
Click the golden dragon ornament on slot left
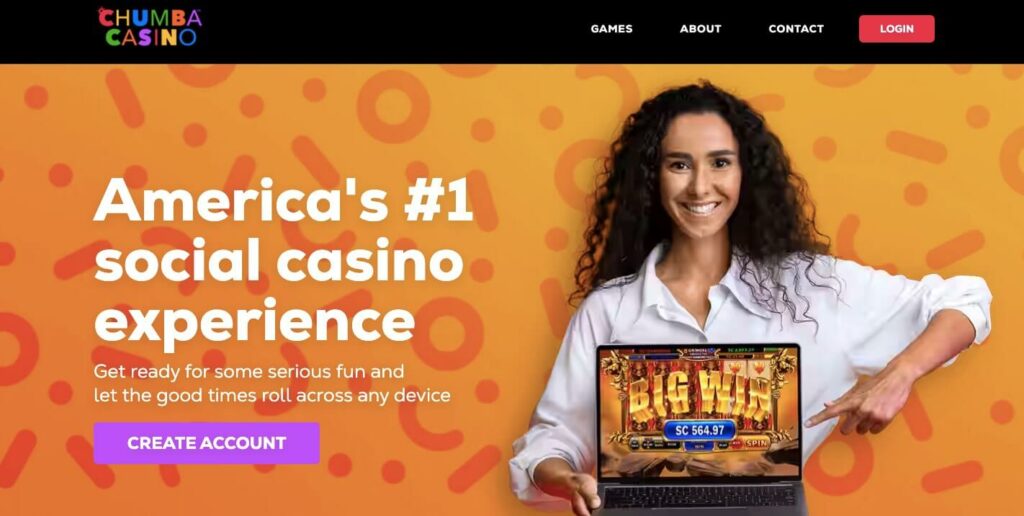coord(615,375)
